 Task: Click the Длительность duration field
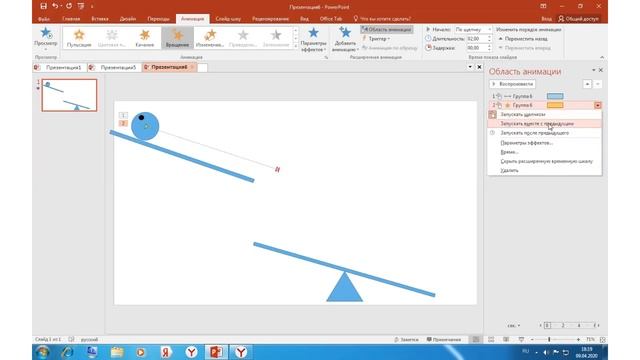478,39
